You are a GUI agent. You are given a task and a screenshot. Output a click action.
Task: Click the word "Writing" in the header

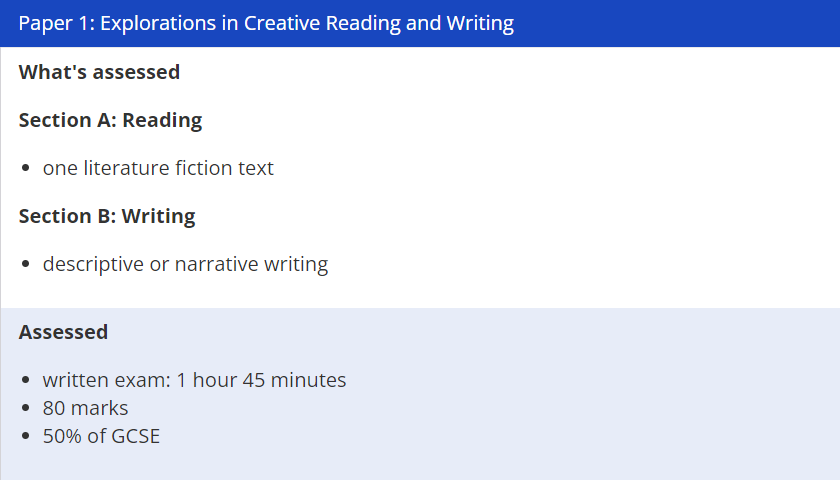[x=480, y=23]
